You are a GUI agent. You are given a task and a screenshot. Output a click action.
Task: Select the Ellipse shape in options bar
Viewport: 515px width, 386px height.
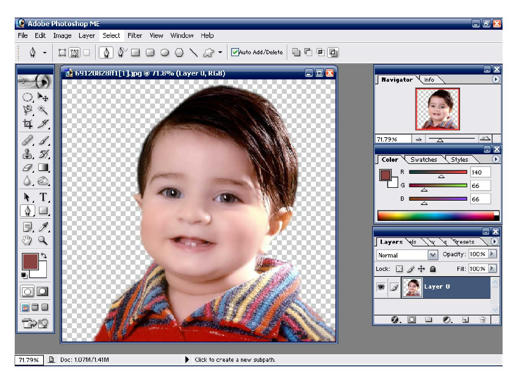pyautogui.click(x=165, y=52)
